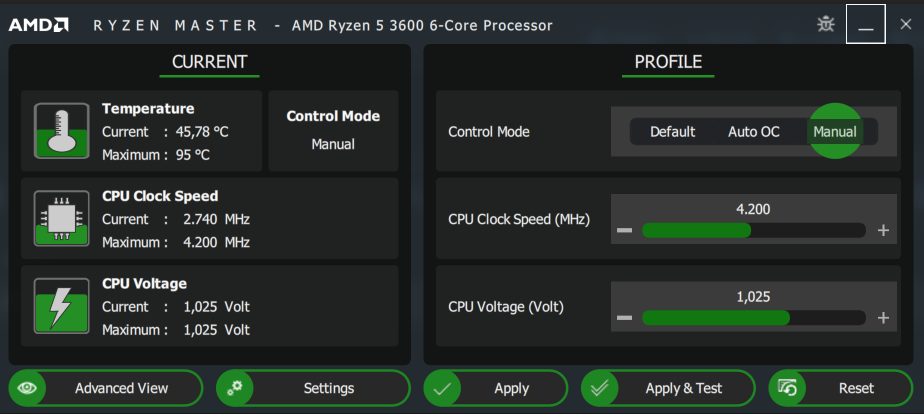Image resolution: width=924 pixels, height=414 pixels.
Task: Switch control mode to Auto OC
Action: (753, 131)
